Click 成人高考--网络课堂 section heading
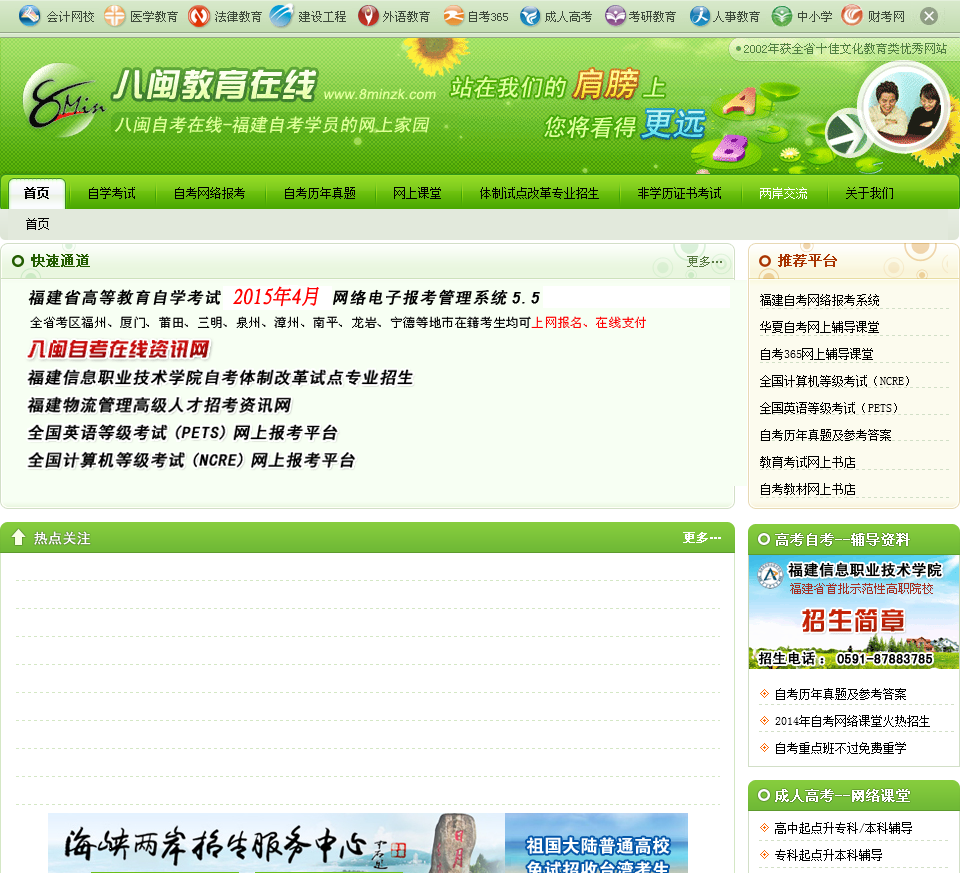960x873 pixels. 842,795
